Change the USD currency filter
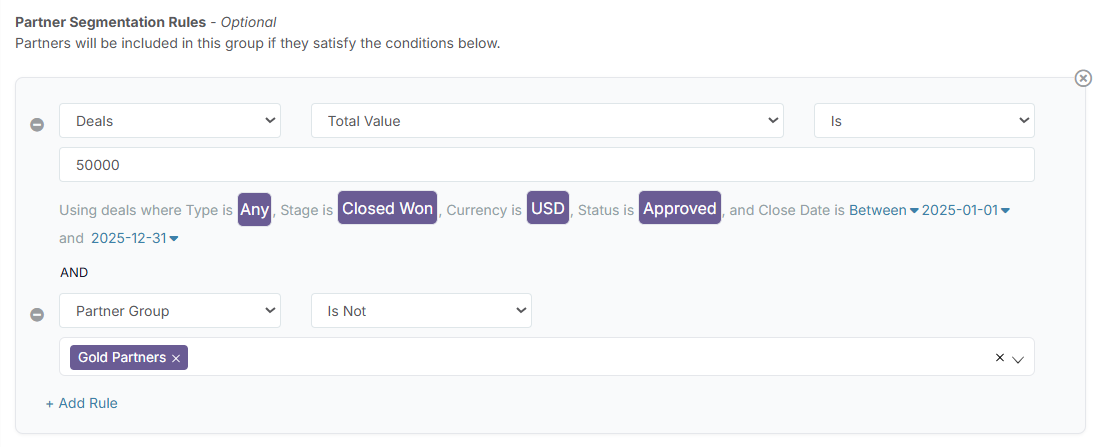The image size is (1101, 447). 548,208
